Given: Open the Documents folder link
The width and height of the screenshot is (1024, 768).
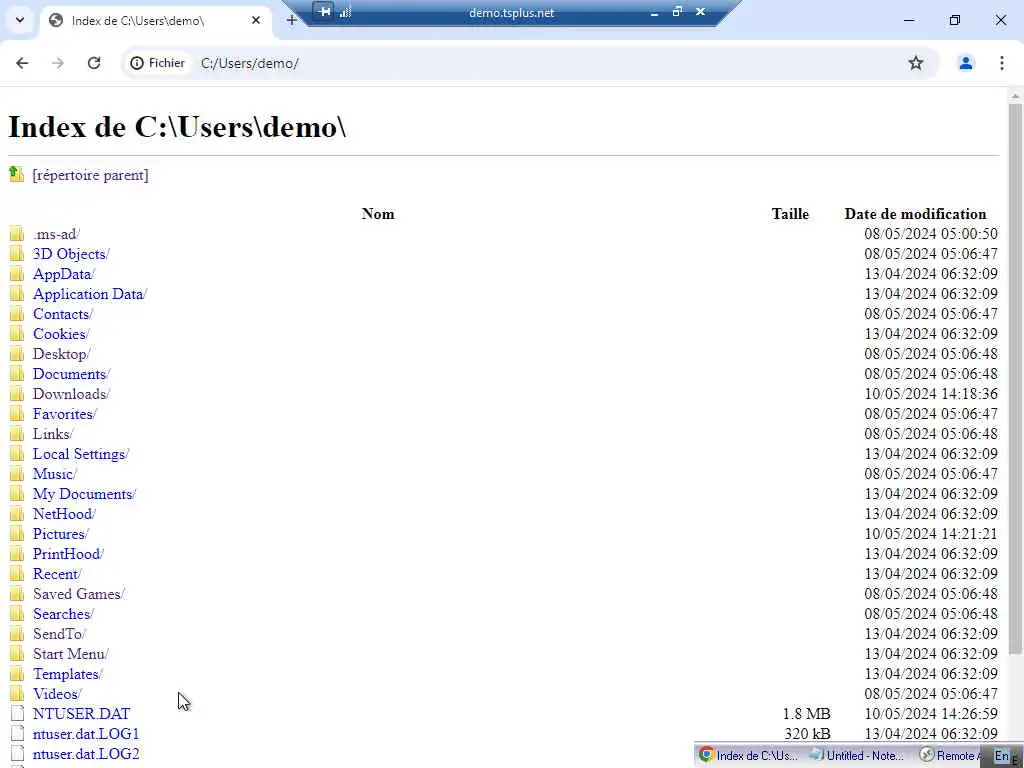Looking at the screenshot, I should 71,374.
